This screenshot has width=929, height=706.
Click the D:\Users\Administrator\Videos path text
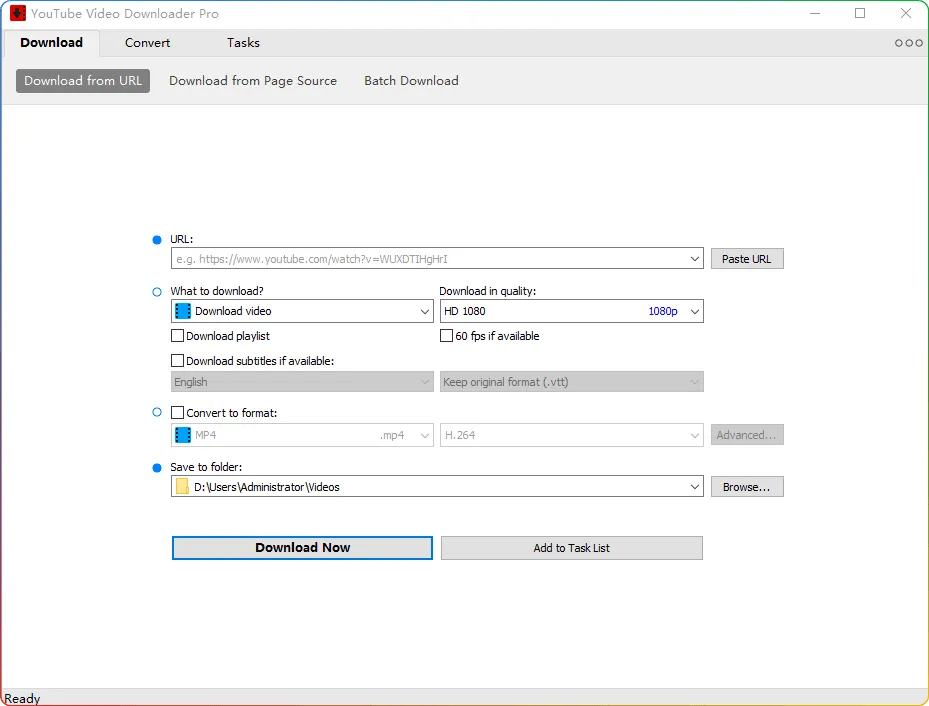coord(267,487)
